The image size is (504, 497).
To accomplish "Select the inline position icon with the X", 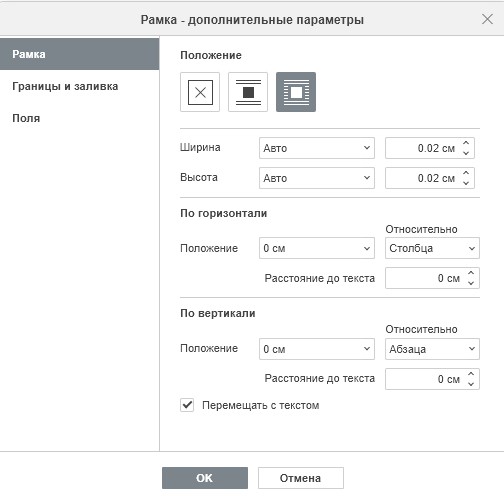I will [x=200, y=92].
